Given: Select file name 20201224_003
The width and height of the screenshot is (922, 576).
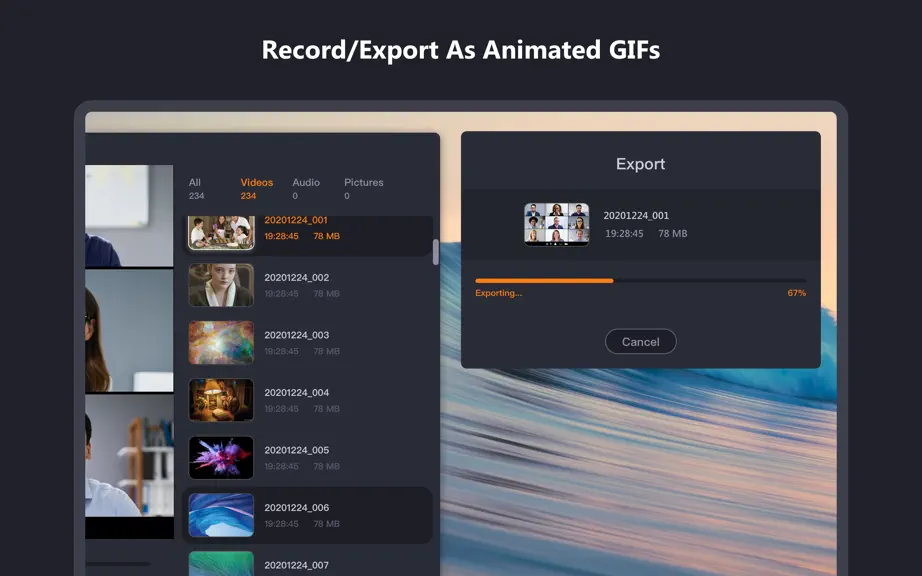Looking at the screenshot, I should [296, 335].
